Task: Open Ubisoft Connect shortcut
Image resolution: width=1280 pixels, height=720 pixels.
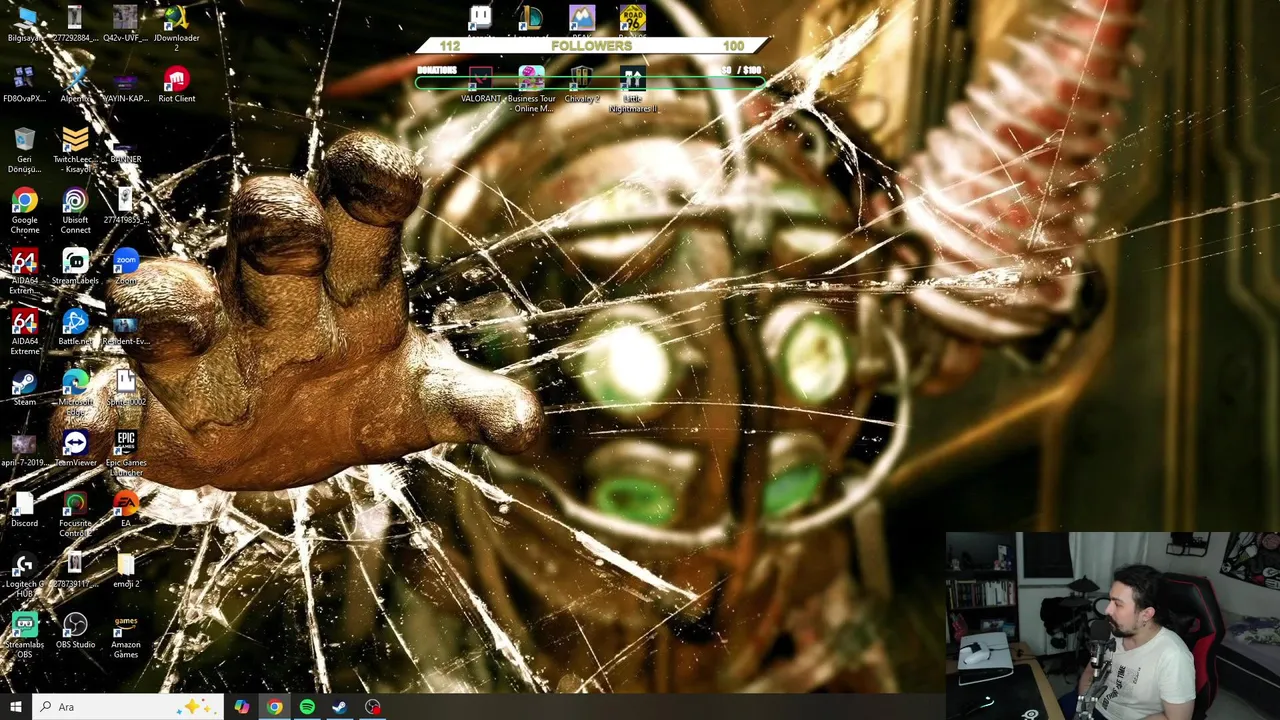Action: pyautogui.click(x=75, y=211)
